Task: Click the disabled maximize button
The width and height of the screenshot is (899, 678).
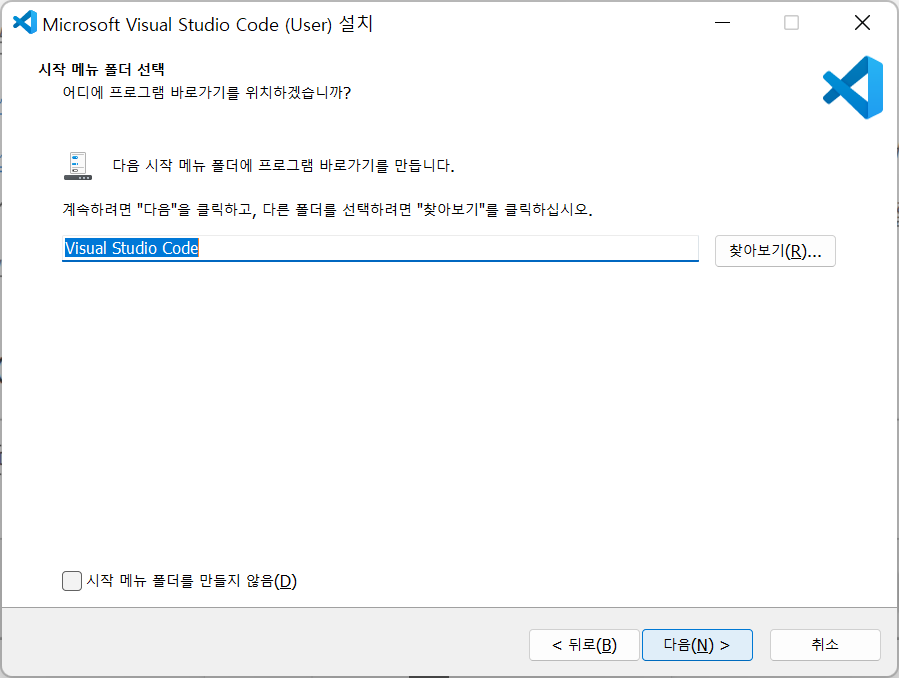Action: 791,23
